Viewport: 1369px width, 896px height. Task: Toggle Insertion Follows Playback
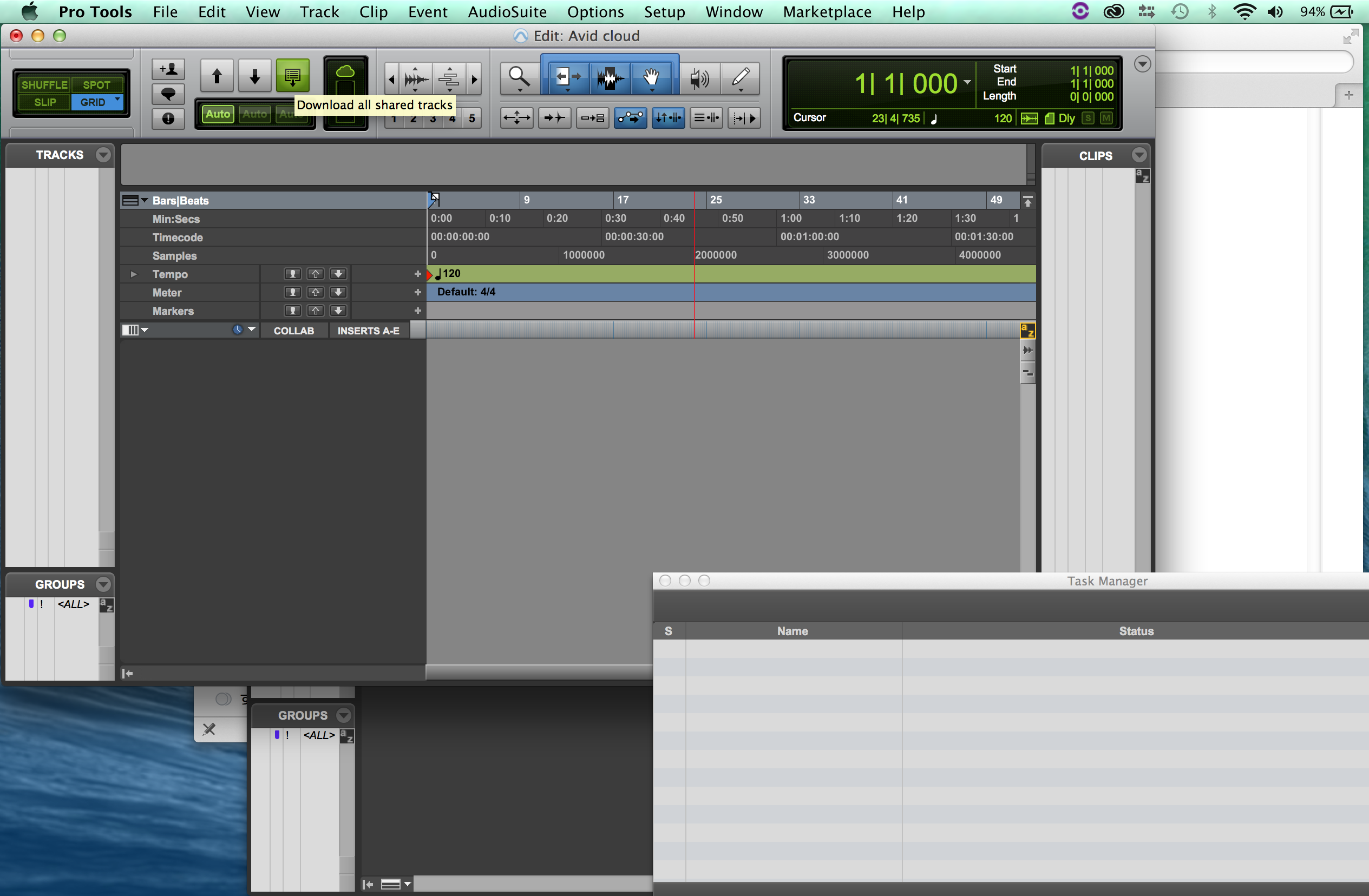click(744, 118)
